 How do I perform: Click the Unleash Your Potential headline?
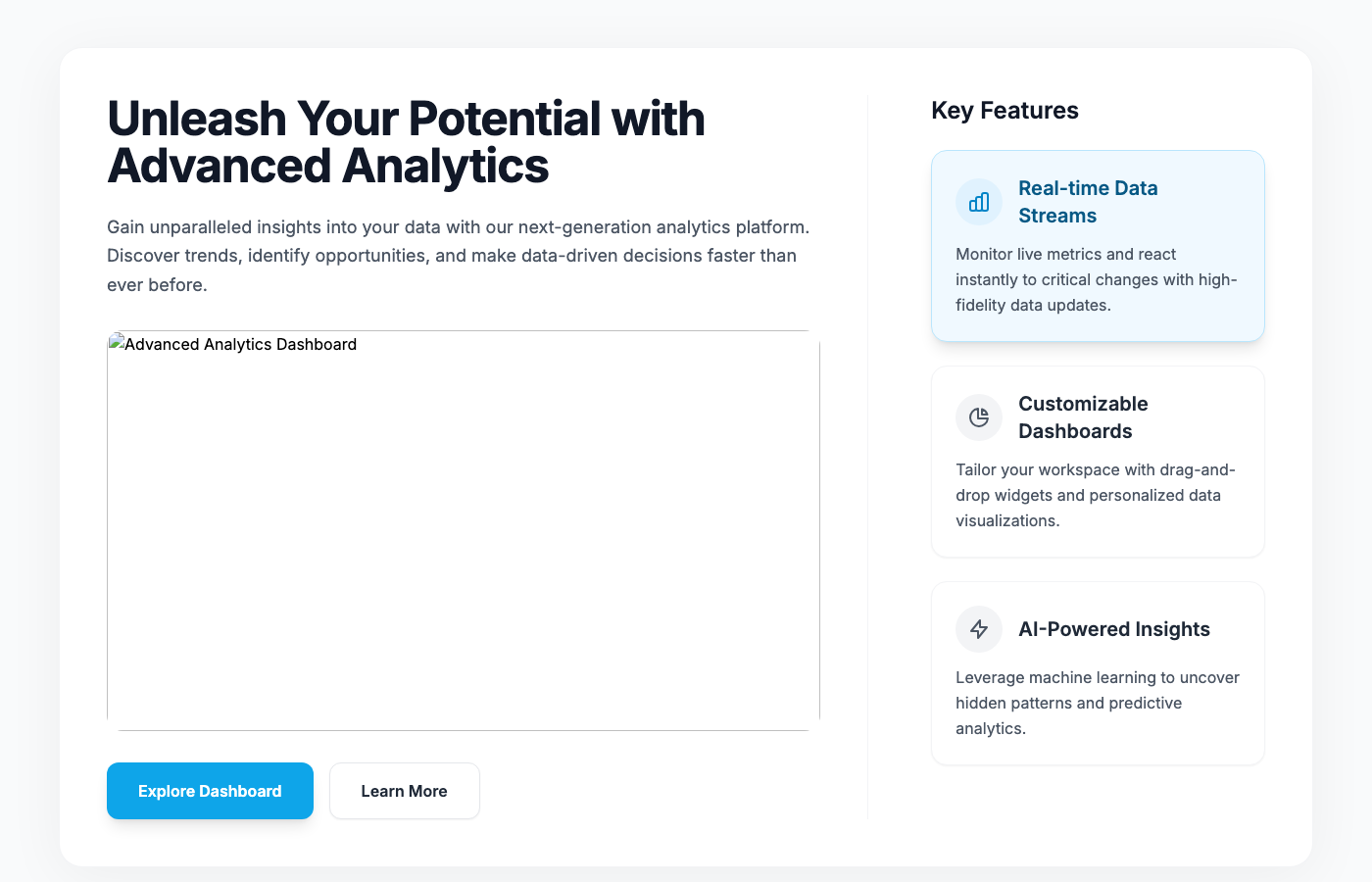tap(406, 143)
